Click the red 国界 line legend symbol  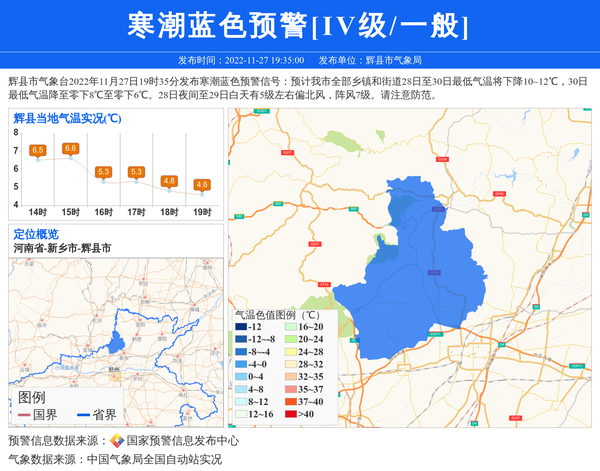pyautogui.click(x=25, y=415)
